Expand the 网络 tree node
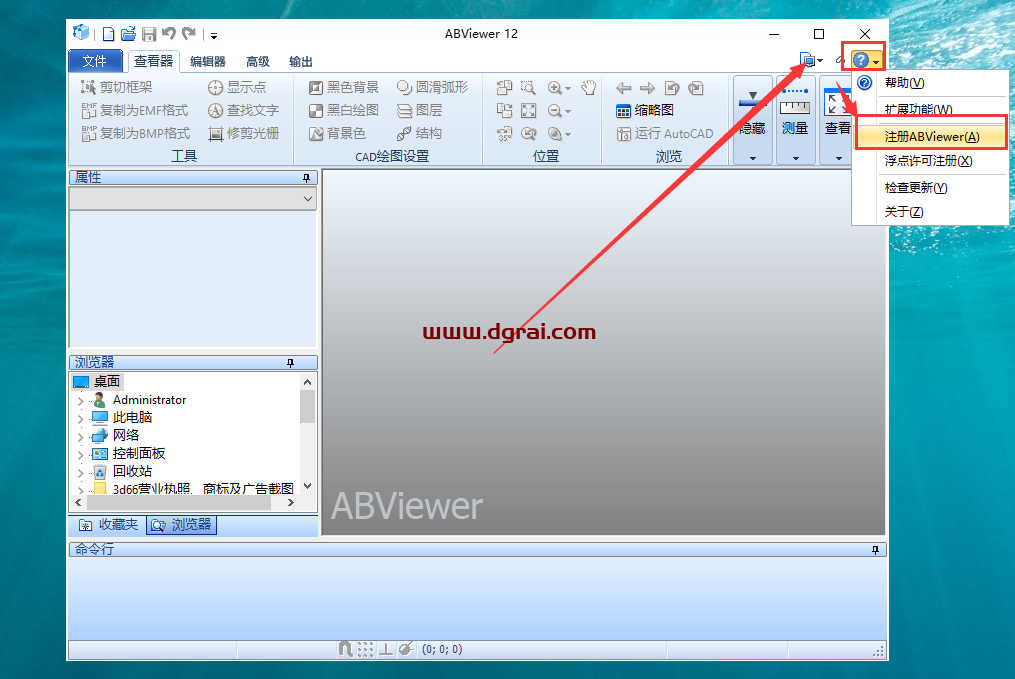Viewport: 1015px width, 679px height. click(x=80, y=437)
